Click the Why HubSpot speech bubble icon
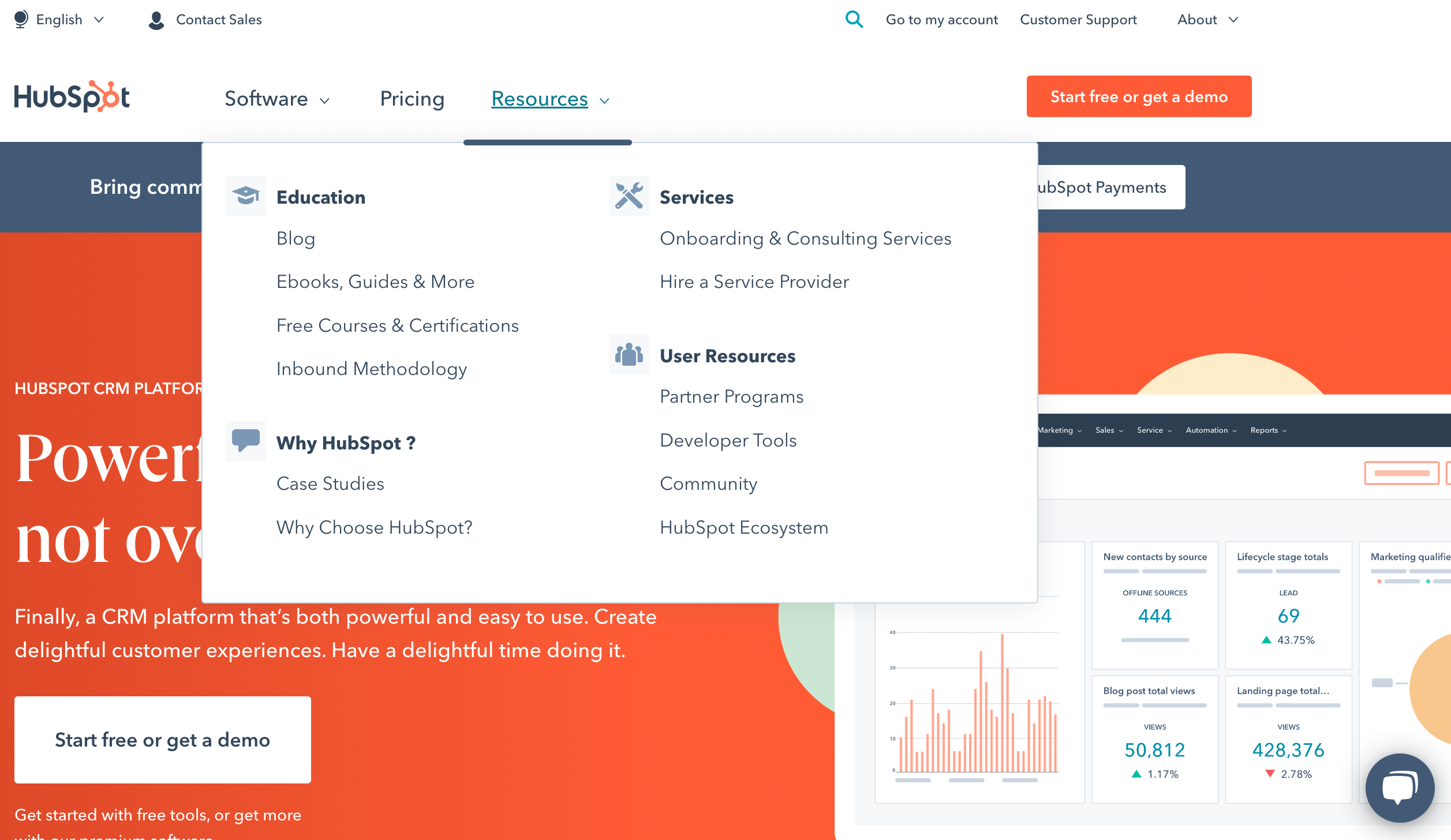The width and height of the screenshot is (1451, 840). 246,441
